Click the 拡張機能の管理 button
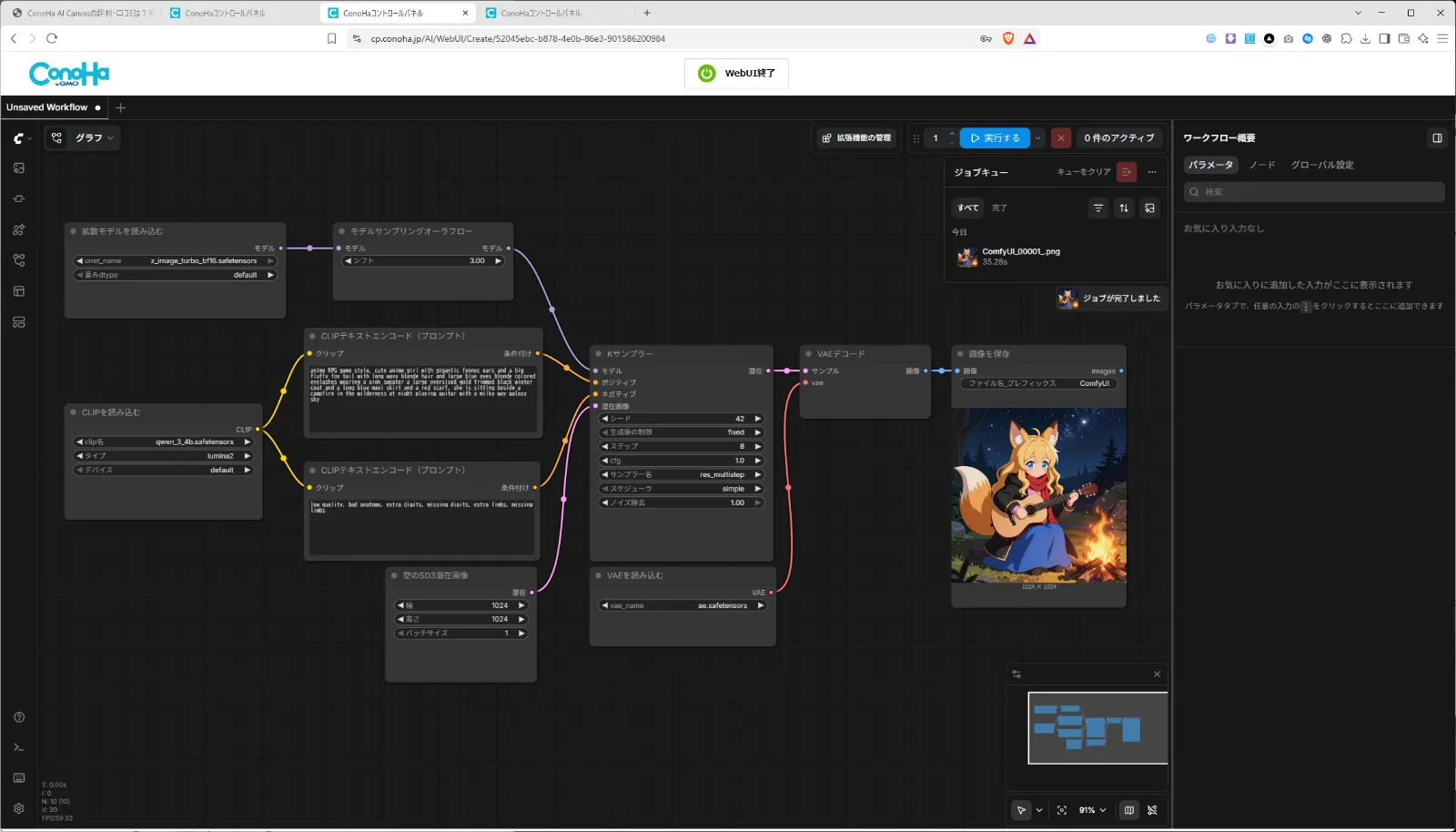The image size is (1456, 832). 856,138
